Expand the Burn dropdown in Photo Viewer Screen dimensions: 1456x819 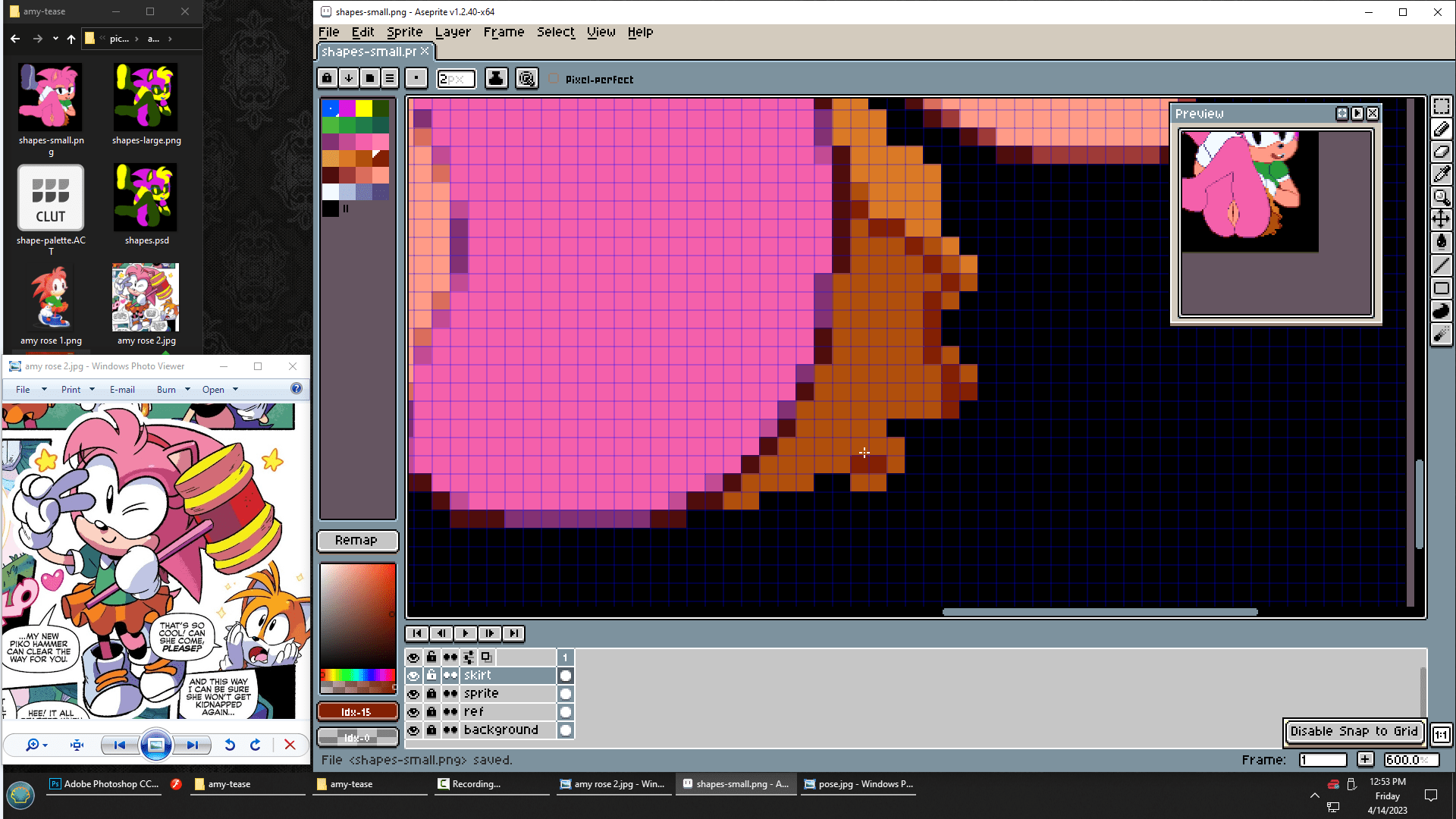click(187, 390)
